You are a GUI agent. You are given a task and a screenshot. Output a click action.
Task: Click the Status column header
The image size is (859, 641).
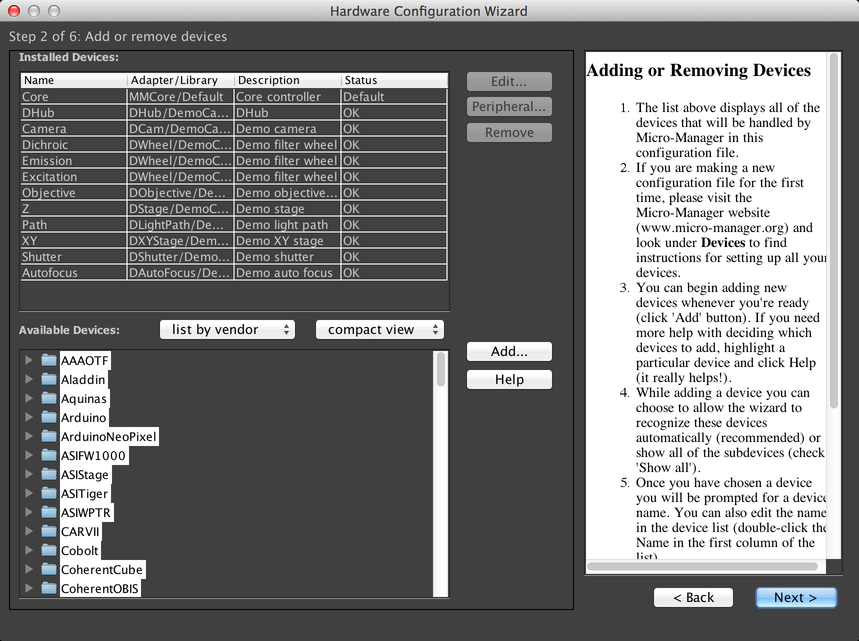(x=394, y=80)
